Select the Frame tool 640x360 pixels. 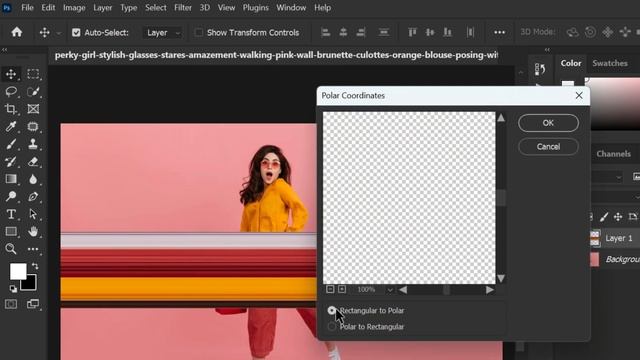(x=33, y=109)
